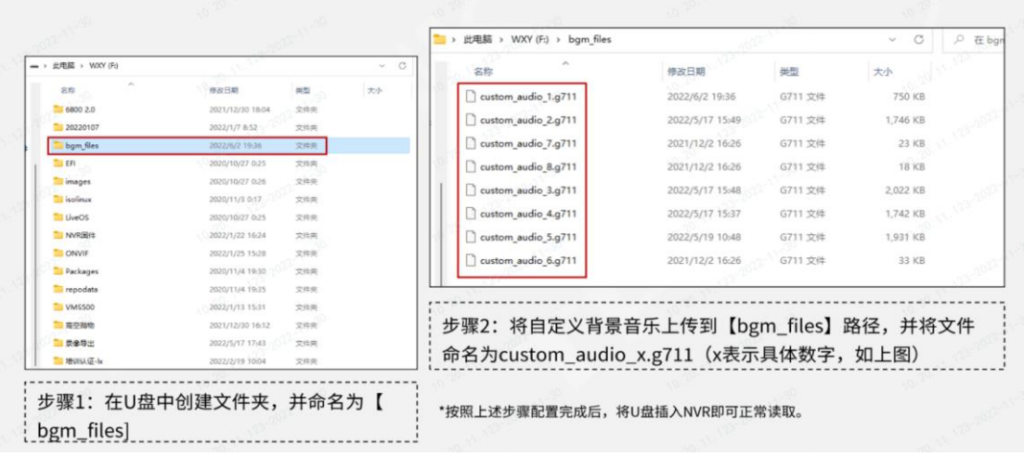Click the NVR固件 folder icon
The image size is (1024, 457).
coord(57,235)
